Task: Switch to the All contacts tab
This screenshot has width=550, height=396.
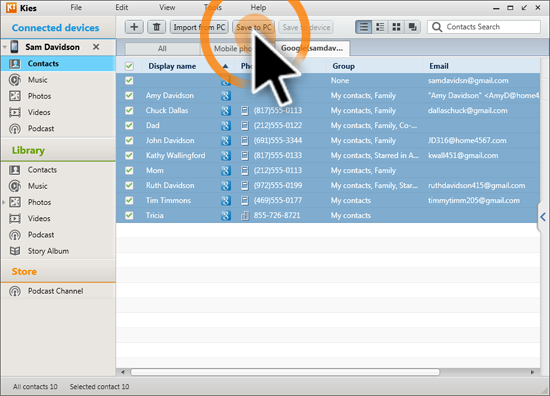Action: [x=162, y=48]
